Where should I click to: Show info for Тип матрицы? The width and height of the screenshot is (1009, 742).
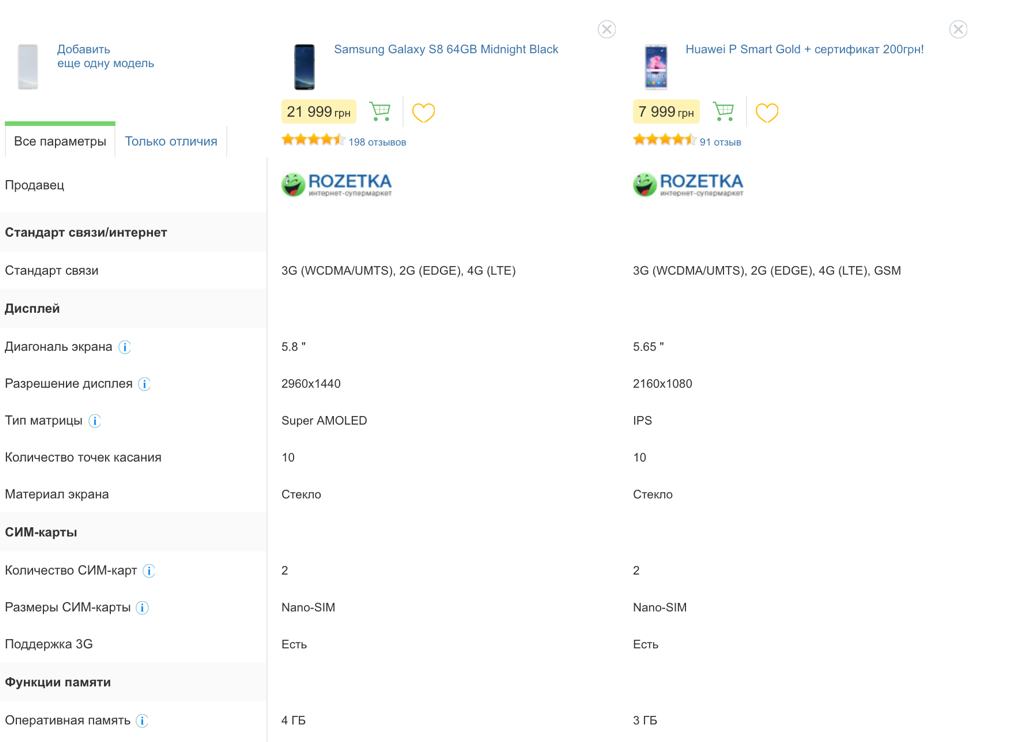pos(95,421)
